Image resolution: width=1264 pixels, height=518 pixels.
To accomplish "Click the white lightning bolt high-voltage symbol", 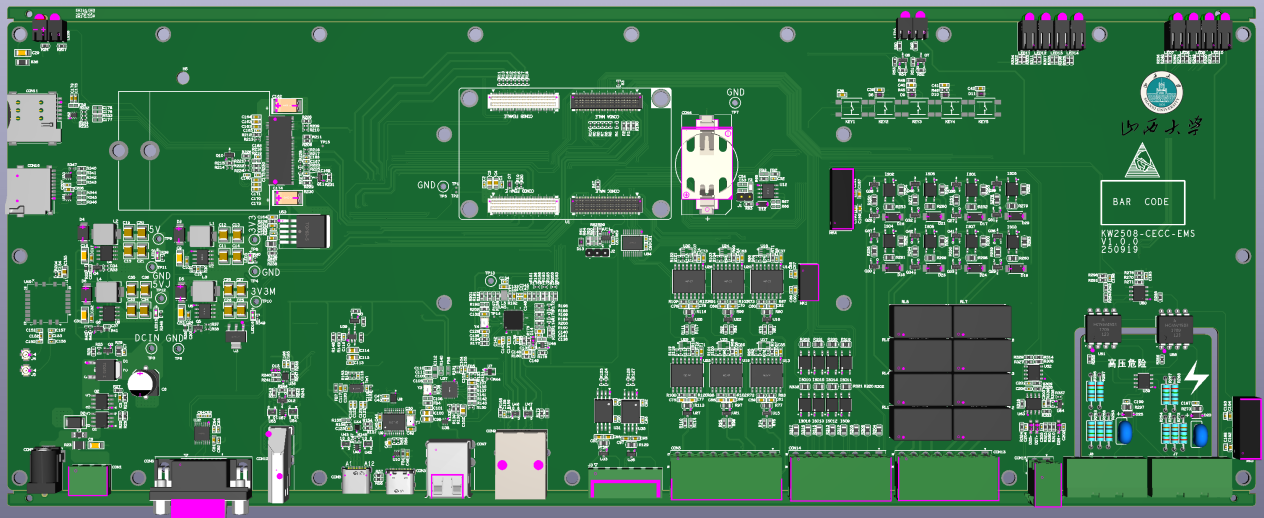I will click(x=1195, y=378).
